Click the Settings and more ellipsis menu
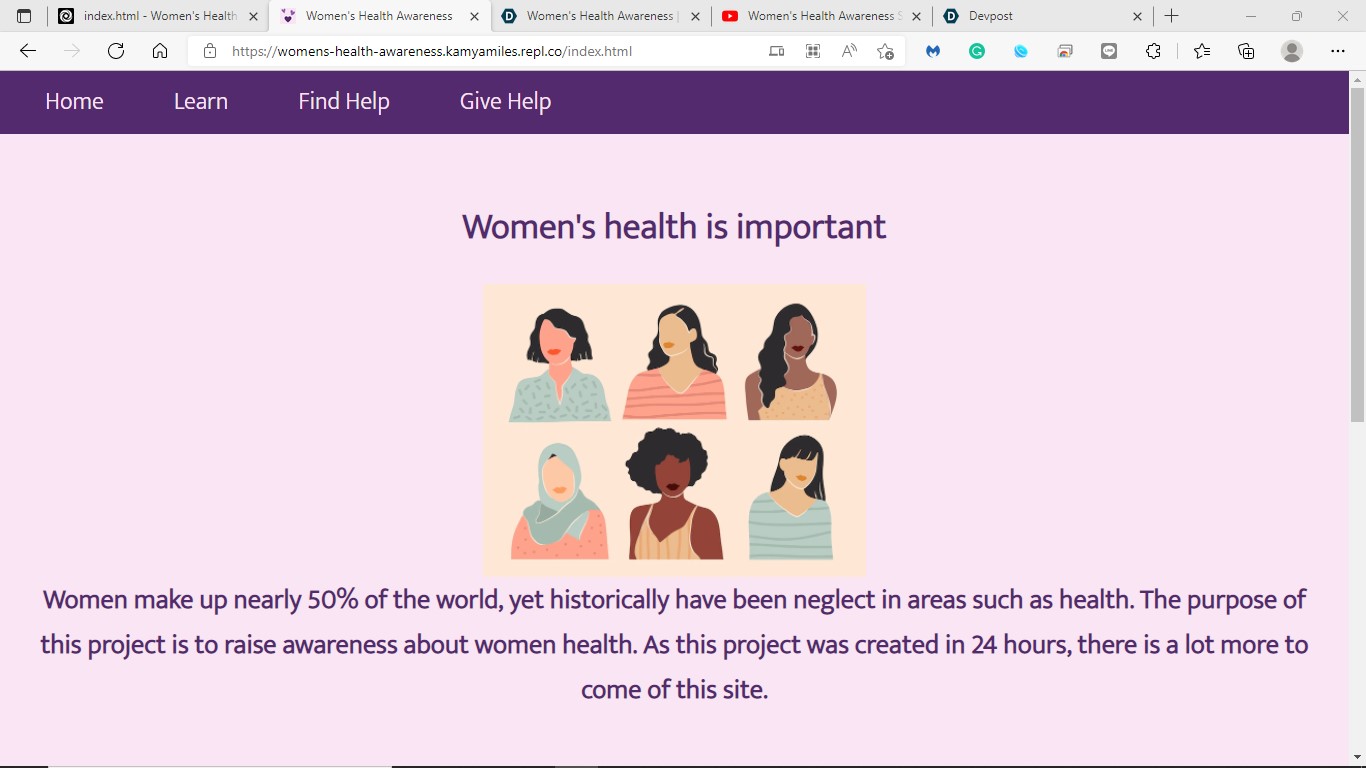1366x768 pixels. click(x=1337, y=50)
